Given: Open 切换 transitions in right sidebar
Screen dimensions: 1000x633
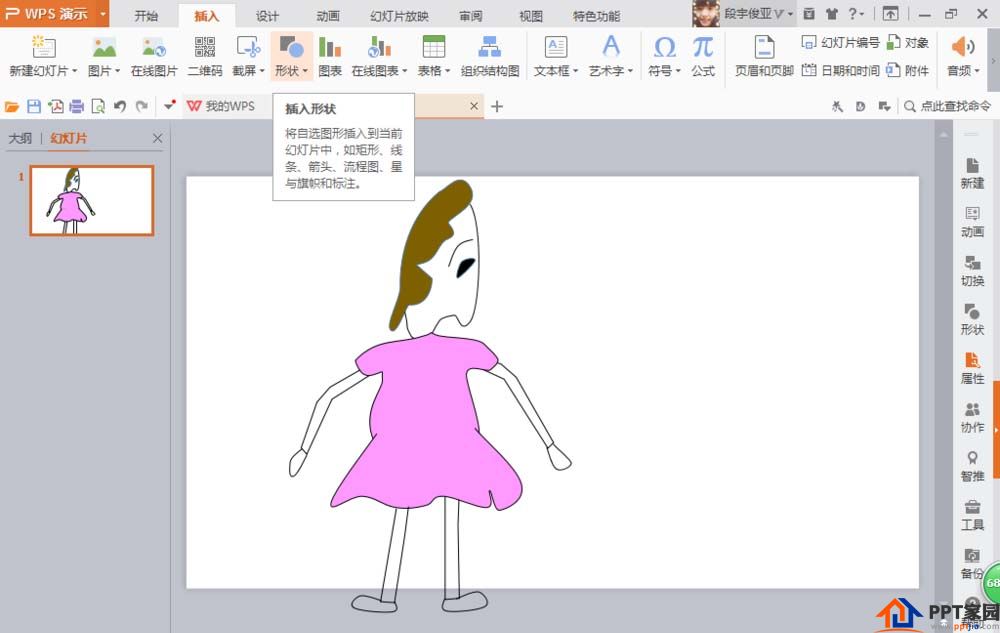Looking at the screenshot, I should [972, 271].
